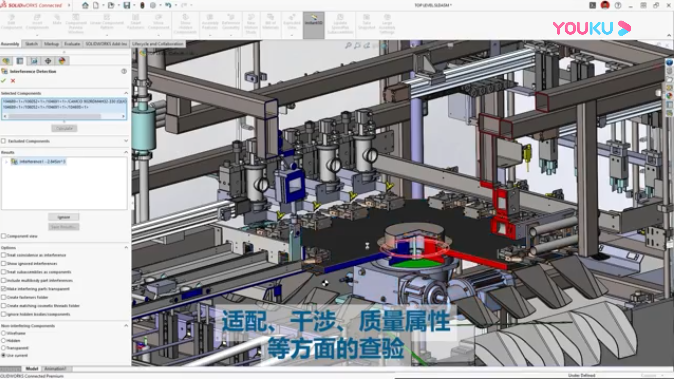The width and height of the screenshot is (674, 379).
Task: Click the Home icon in the title bar
Action: (x=85, y=5)
